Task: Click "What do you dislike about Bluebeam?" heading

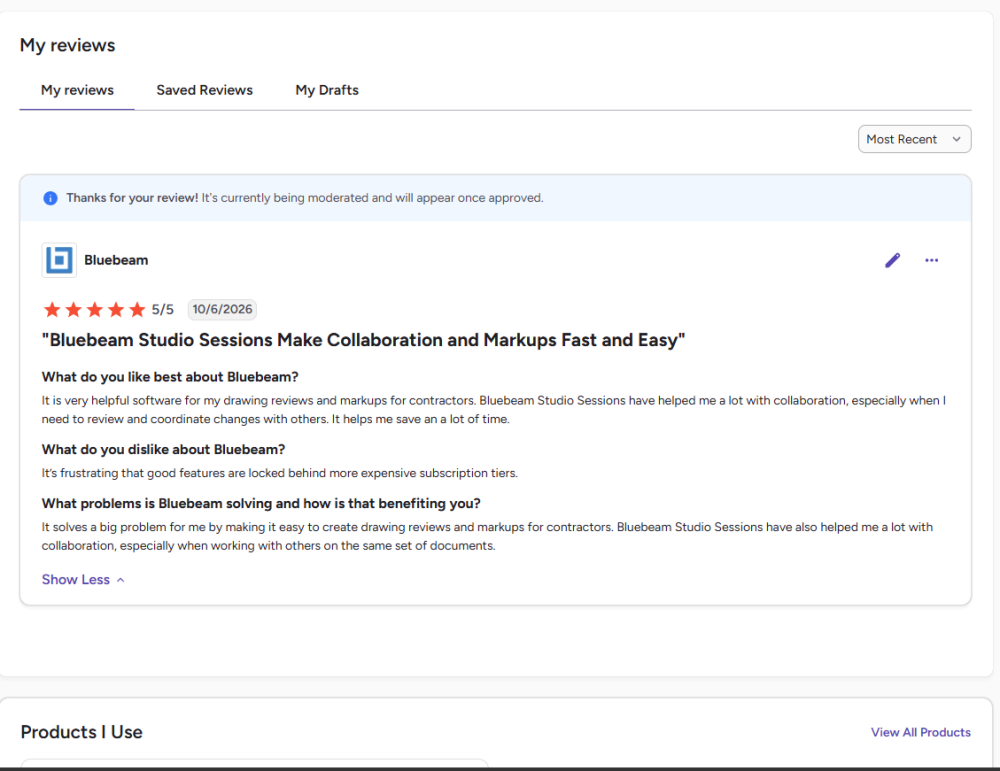Action: point(163,450)
